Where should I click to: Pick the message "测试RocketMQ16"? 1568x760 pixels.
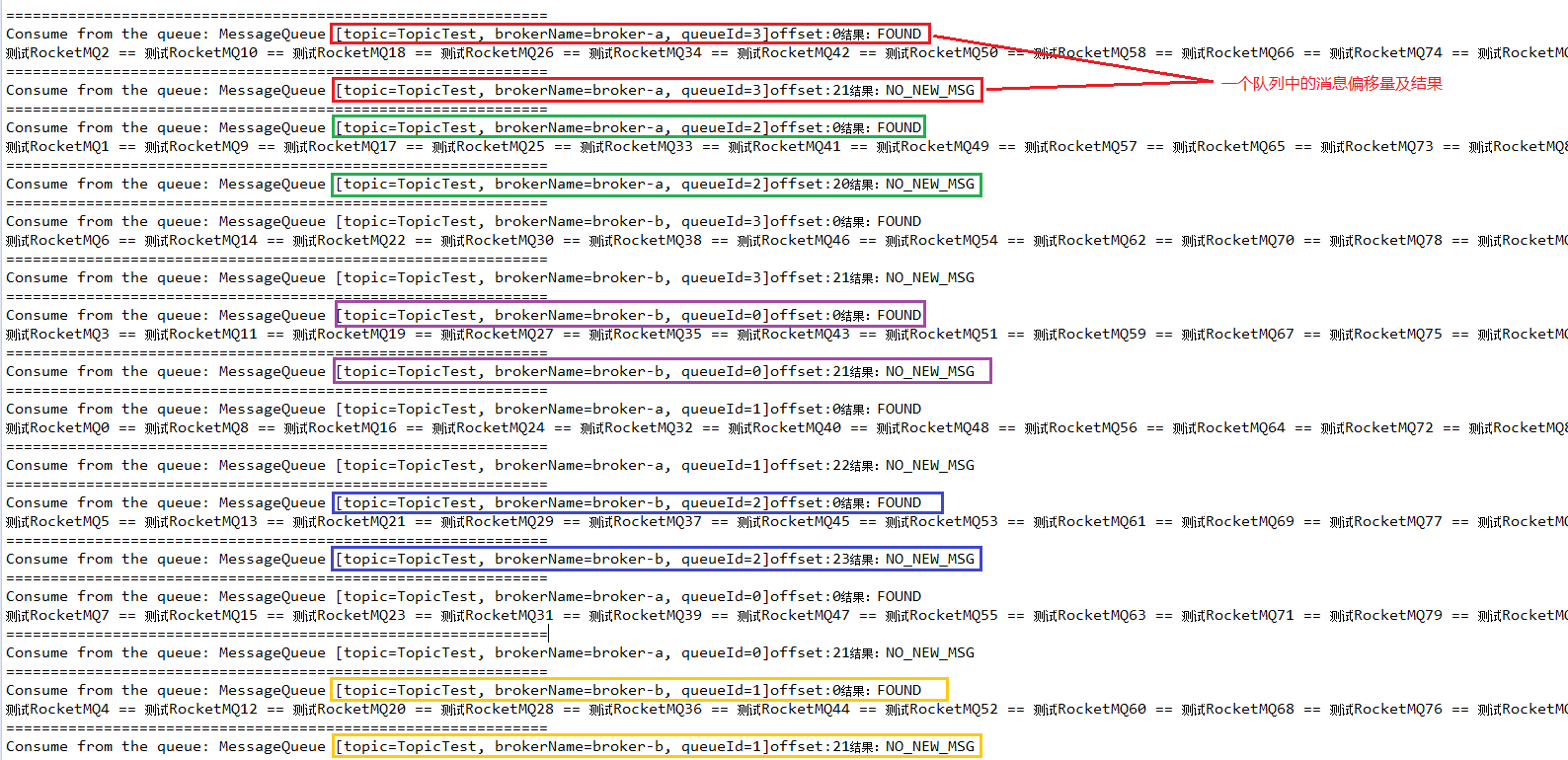(x=341, y=427)
